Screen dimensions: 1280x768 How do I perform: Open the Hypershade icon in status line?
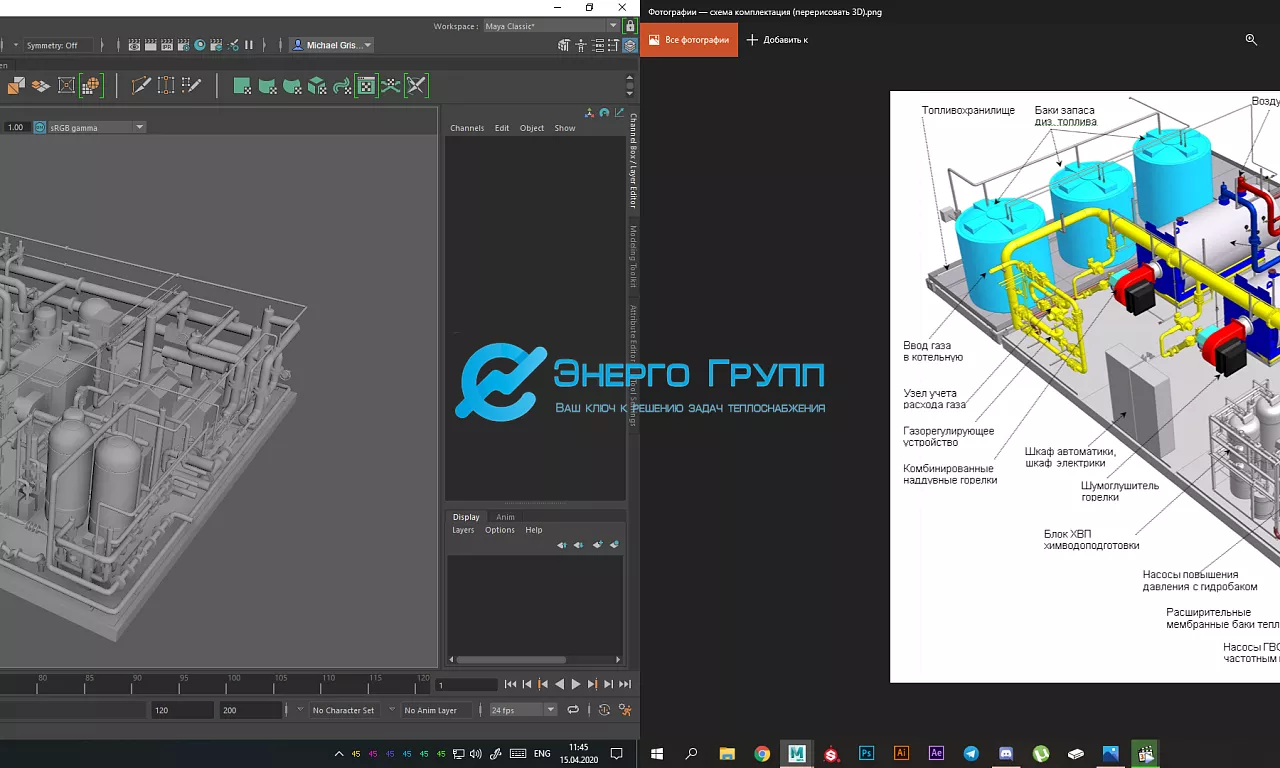pyautogui.click(x=200, y=45)
